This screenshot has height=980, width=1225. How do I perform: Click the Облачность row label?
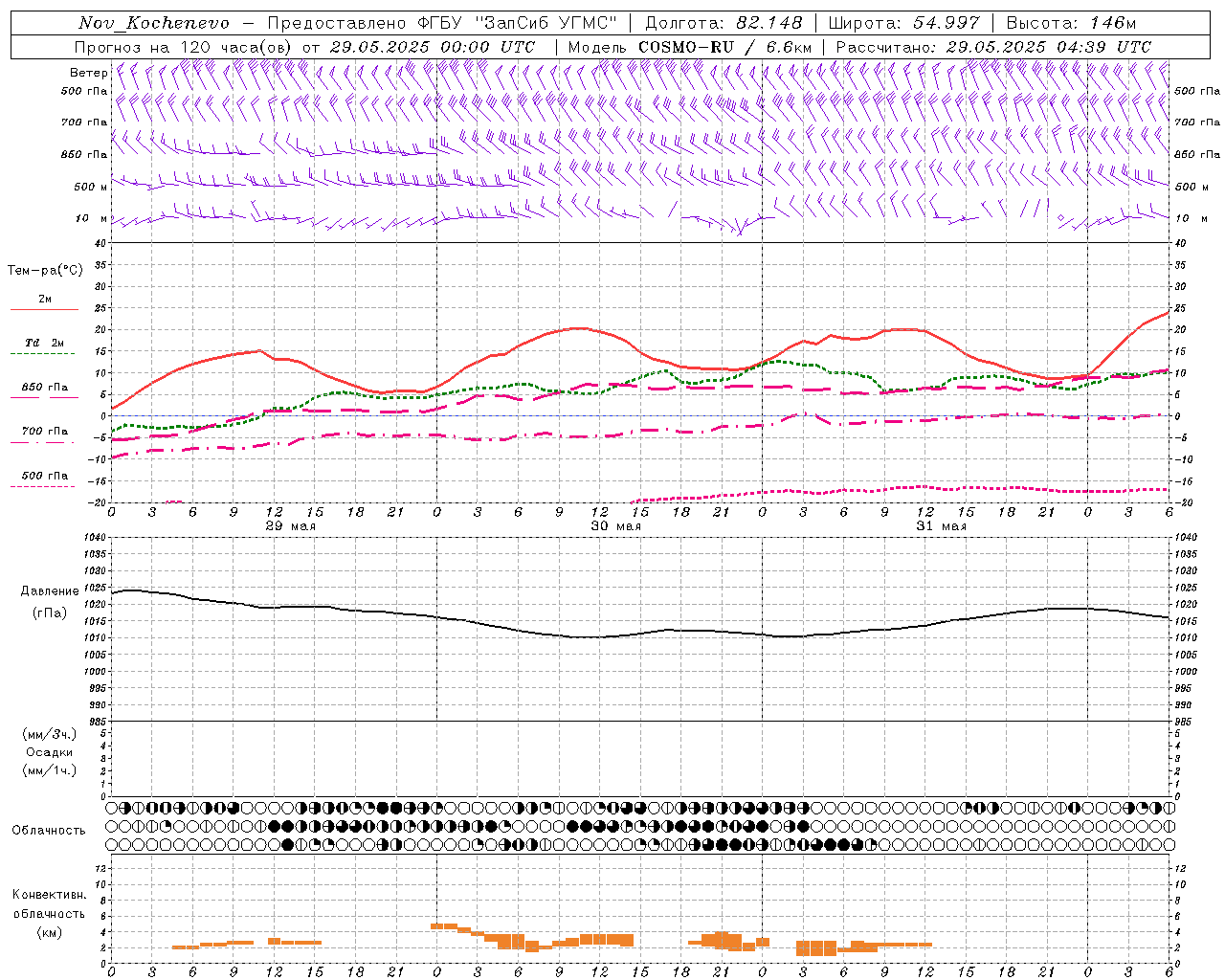(x=49, y=830)
